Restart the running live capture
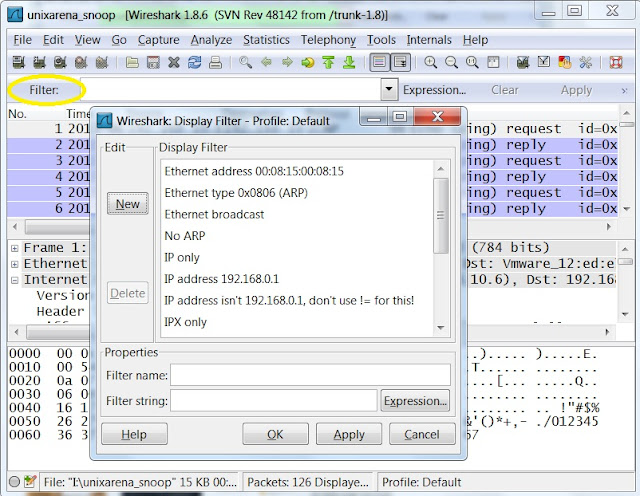Image resolution: width=640 pixels, height=496 pixels. pos(102,62)
